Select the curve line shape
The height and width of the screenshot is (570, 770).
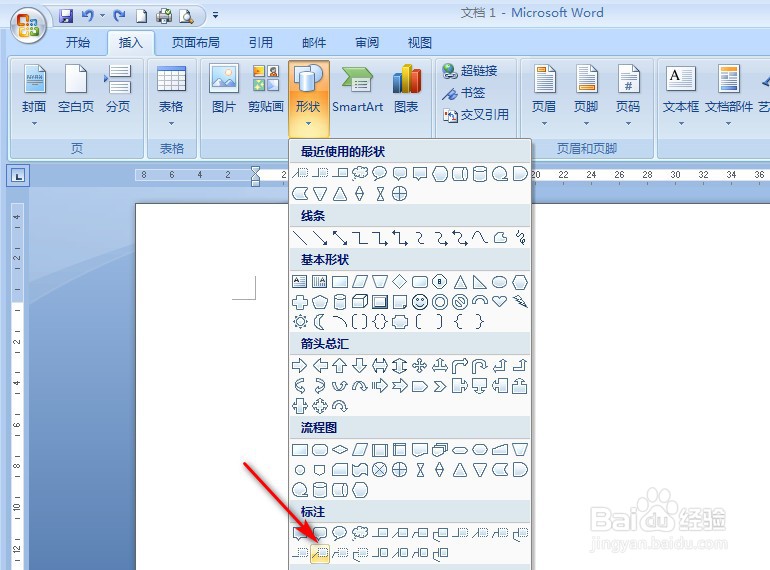[x=479, y=238]
